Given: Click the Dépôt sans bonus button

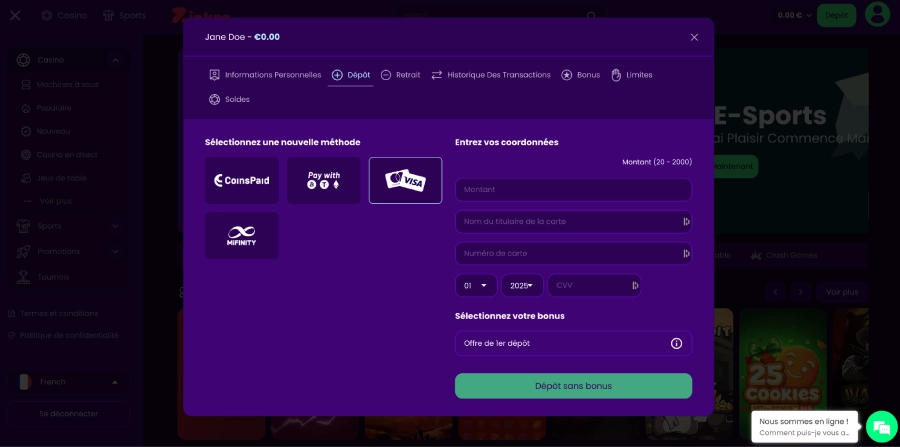Looking at the screenshot, I should (x=573, y=386).
